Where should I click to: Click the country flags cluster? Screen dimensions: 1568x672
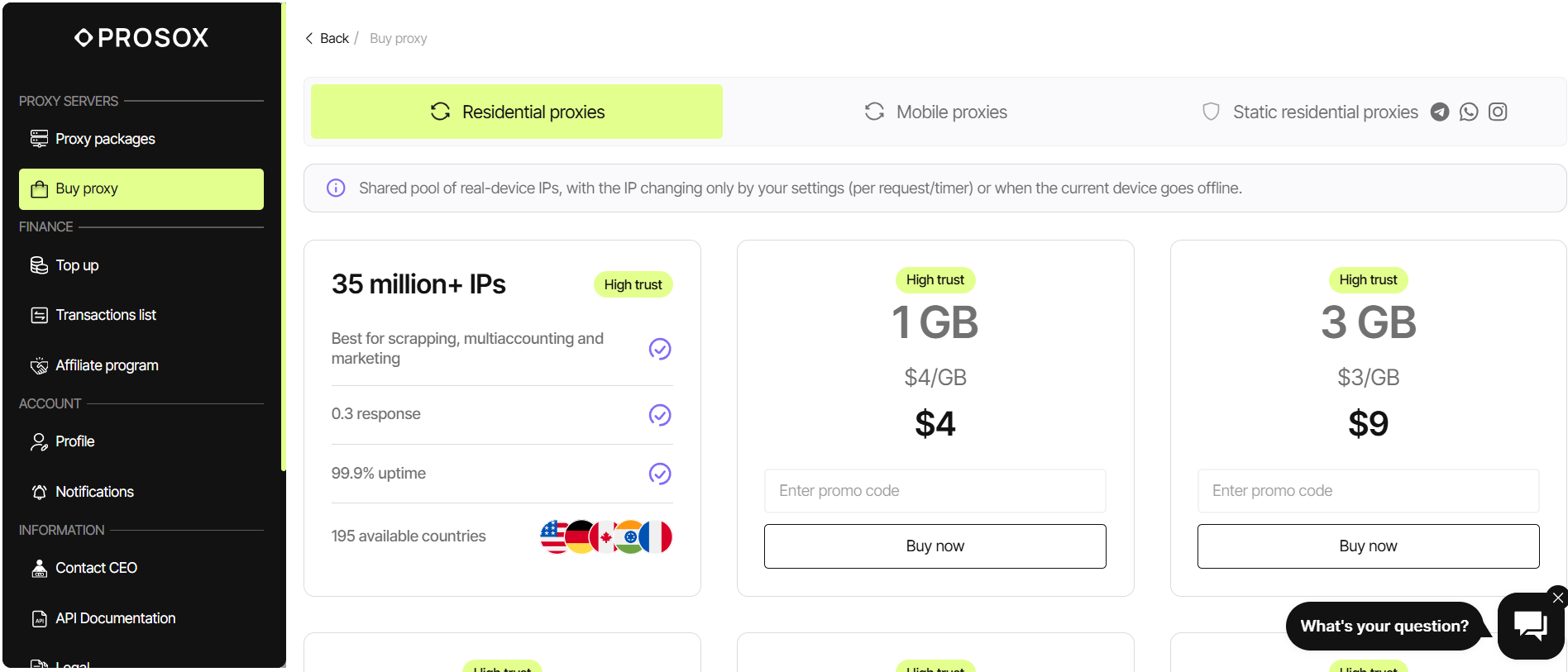click(605, 536)
